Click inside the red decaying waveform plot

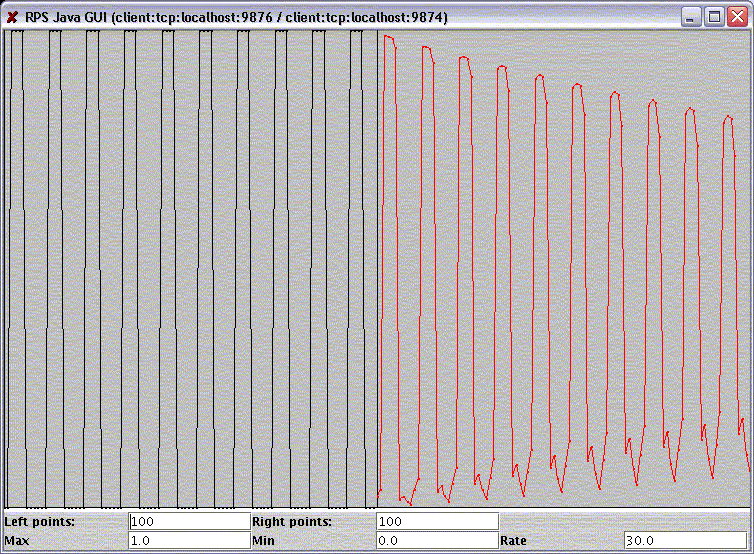(x=565, y=270)
